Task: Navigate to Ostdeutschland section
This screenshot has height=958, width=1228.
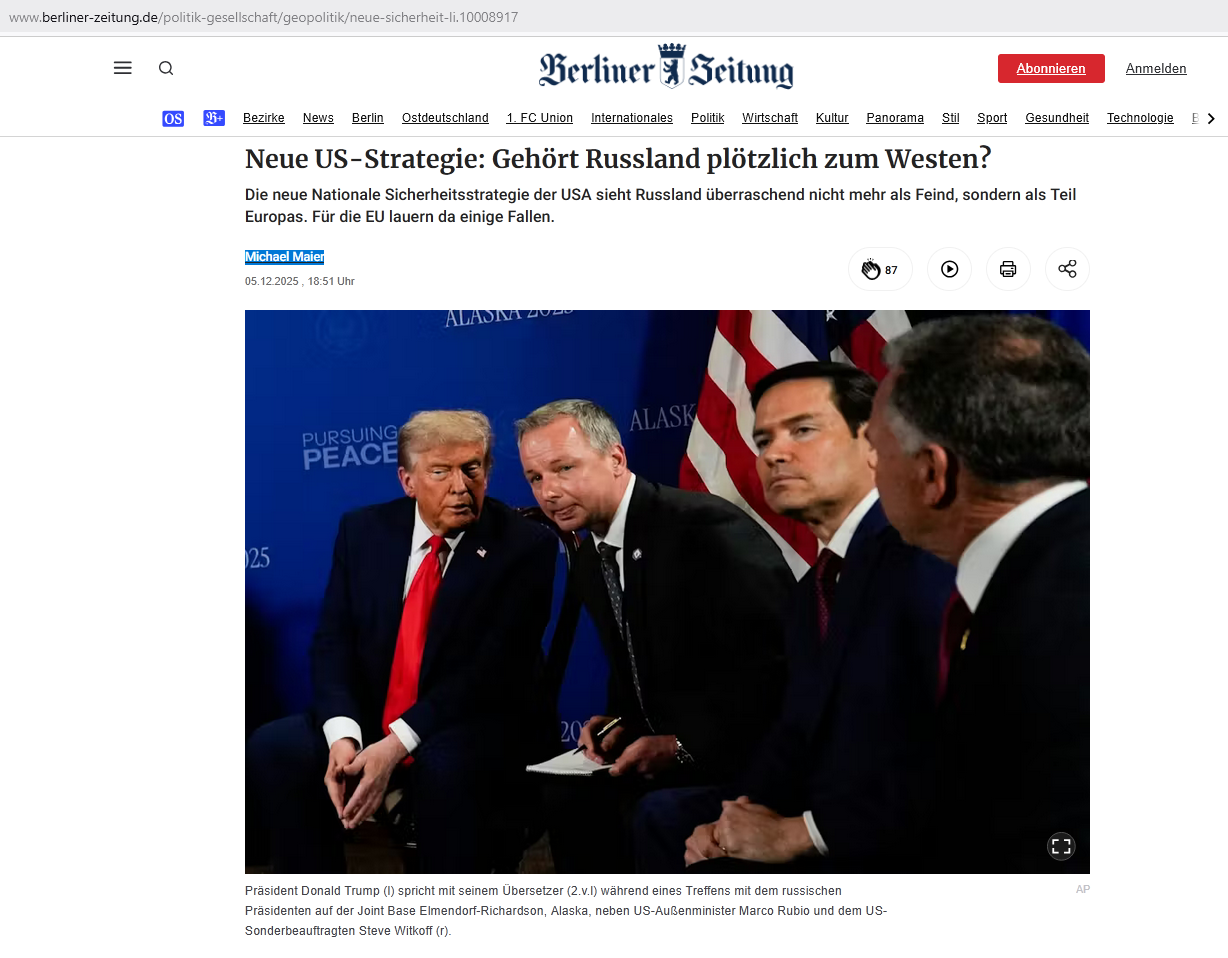Action: pyautogui.click(x=445, y=118)
